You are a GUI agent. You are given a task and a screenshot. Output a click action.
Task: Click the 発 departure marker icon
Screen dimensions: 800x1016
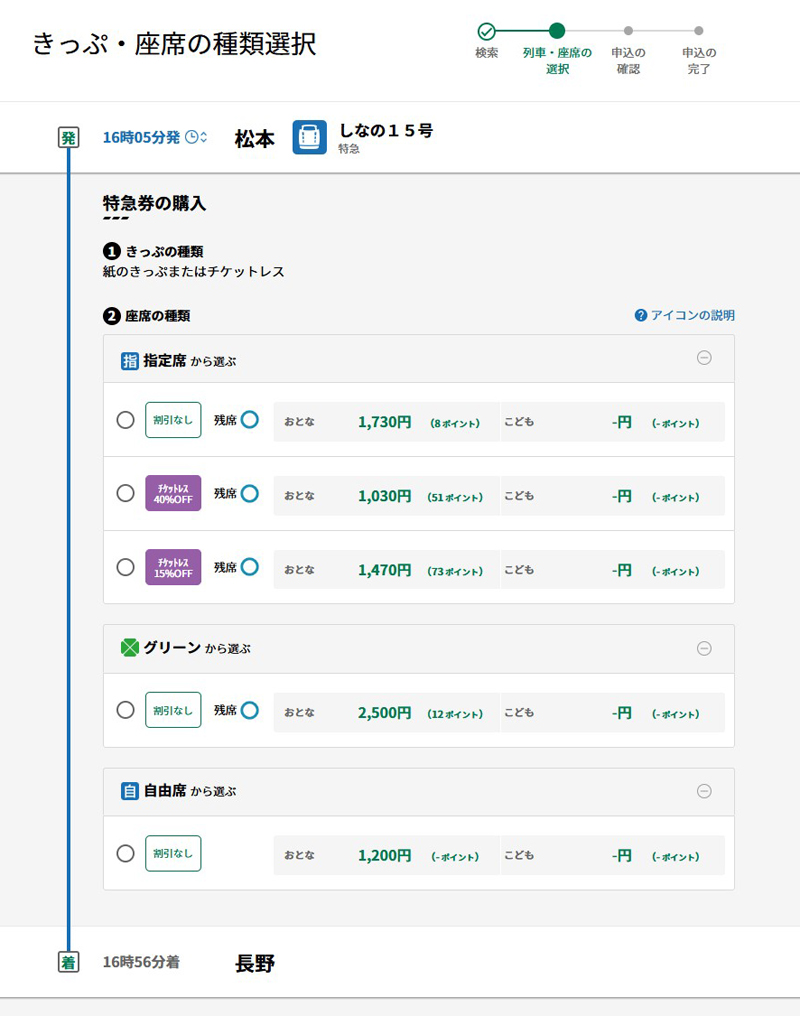pyautogui.click(x=68, y=138)
